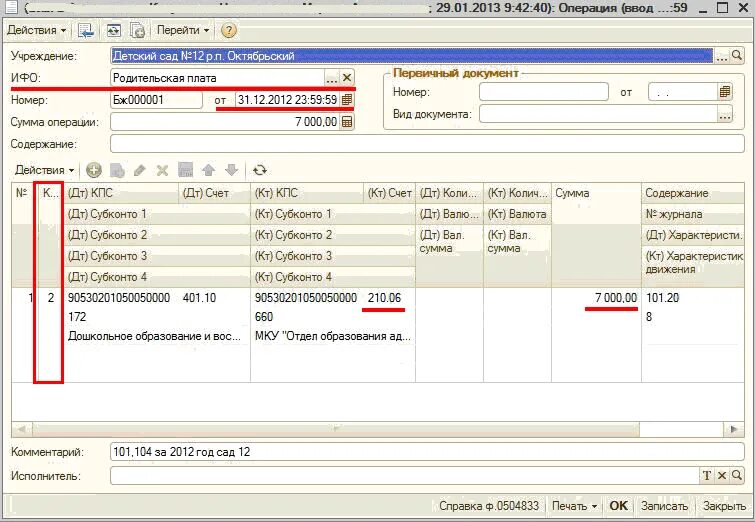Screen dimensions: 755x522
Task: Click the Закрыть button
Action: tap(724, 506)
